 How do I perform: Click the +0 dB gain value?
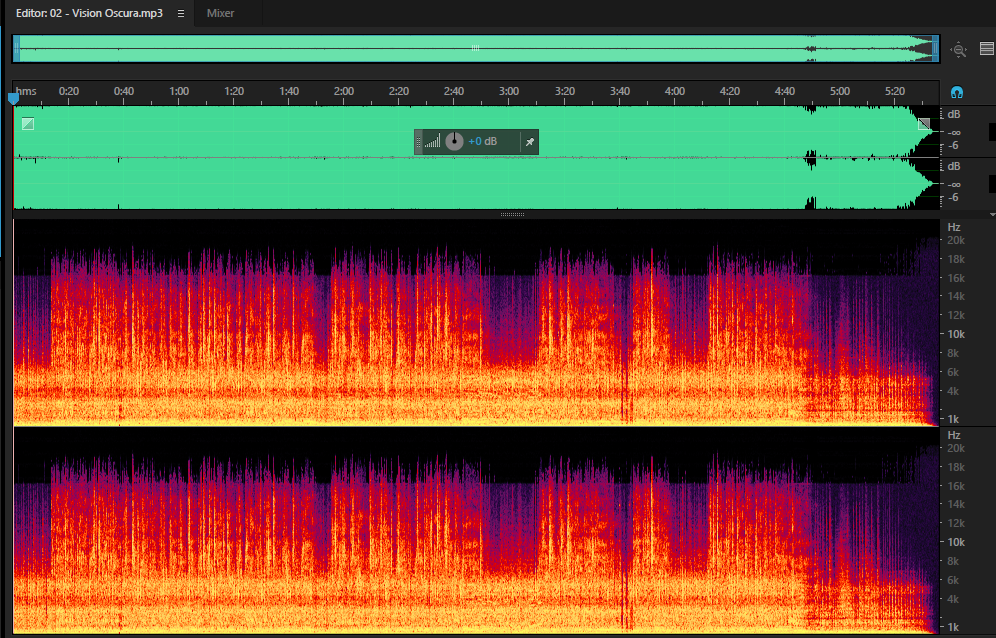[483, 142]
